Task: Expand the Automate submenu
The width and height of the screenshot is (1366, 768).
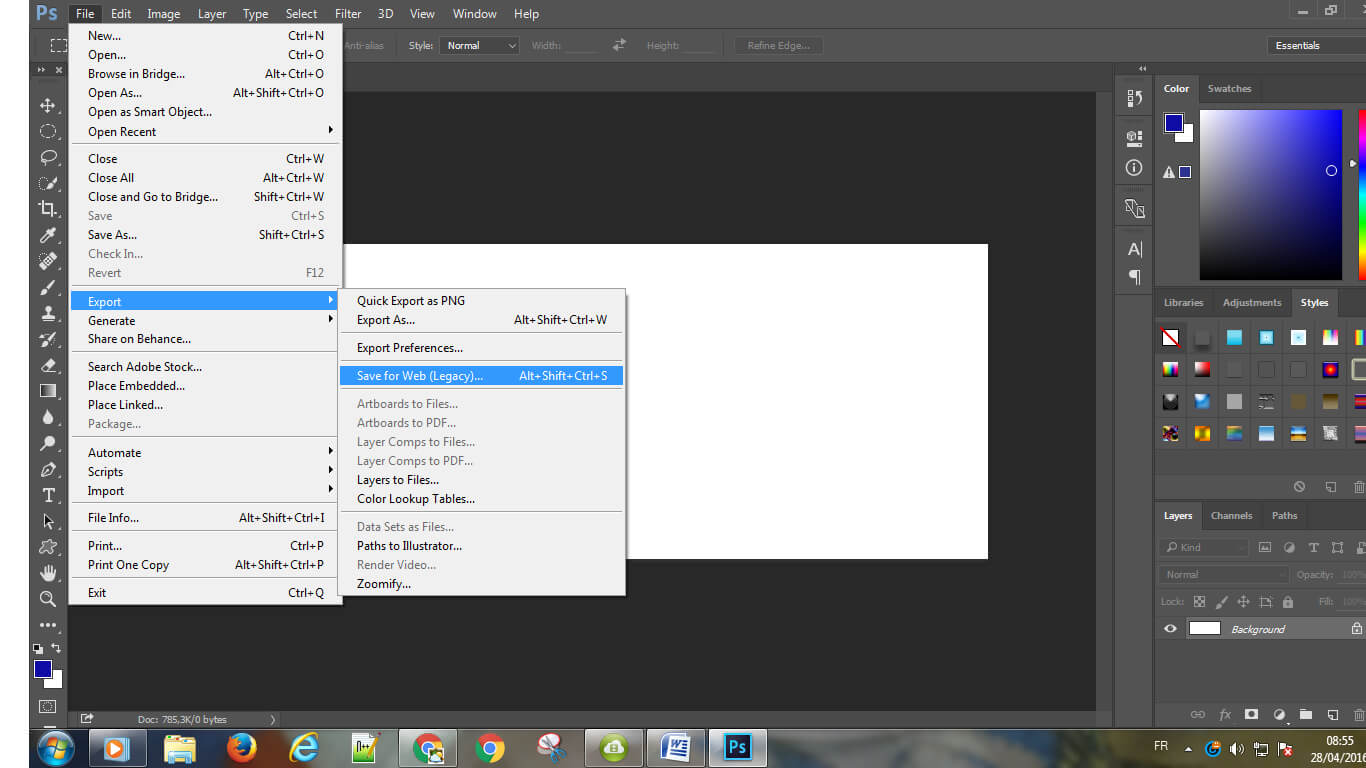Action: [x=207, y=452]
